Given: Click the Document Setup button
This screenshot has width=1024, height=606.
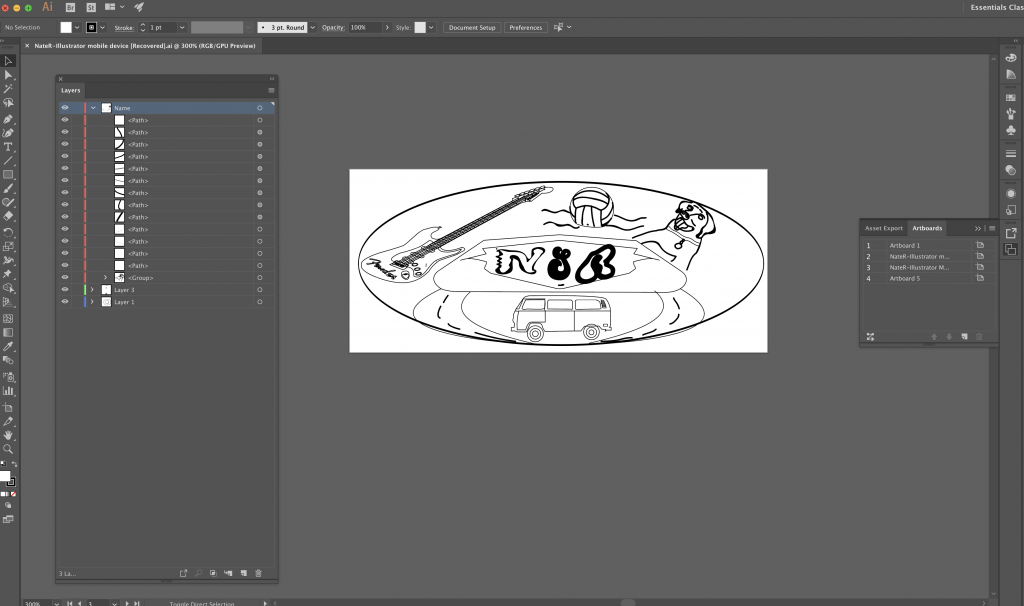Looking at the screenshot, I should pyautogui.click(x=472, y=27).
